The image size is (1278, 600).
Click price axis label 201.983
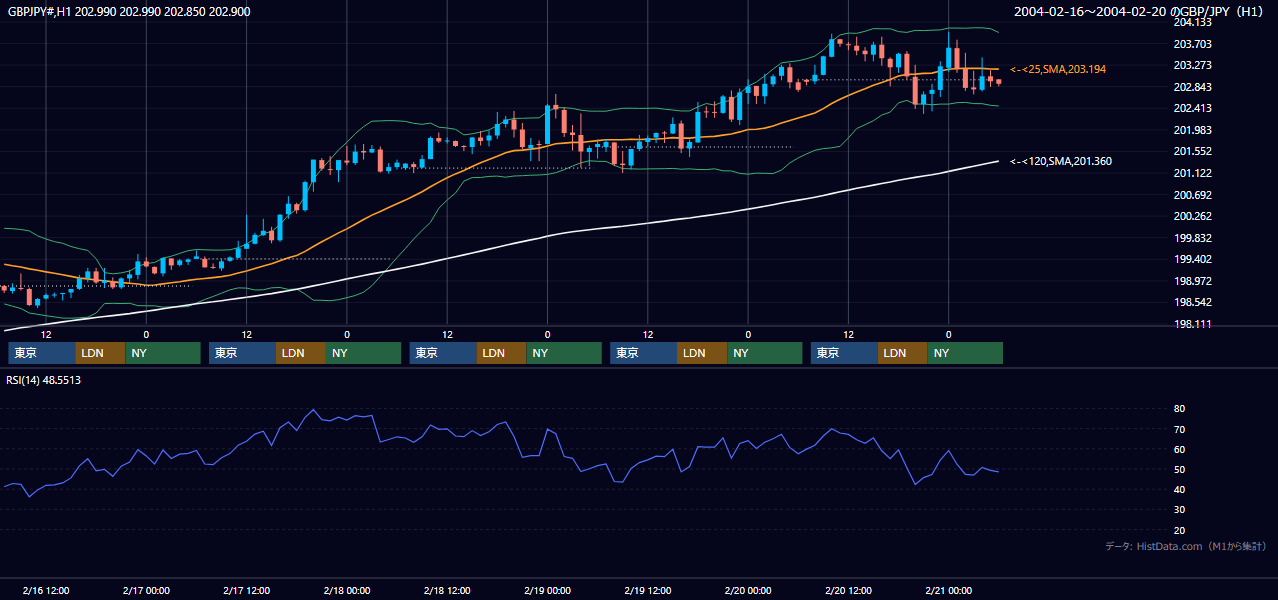[1191, 130]
